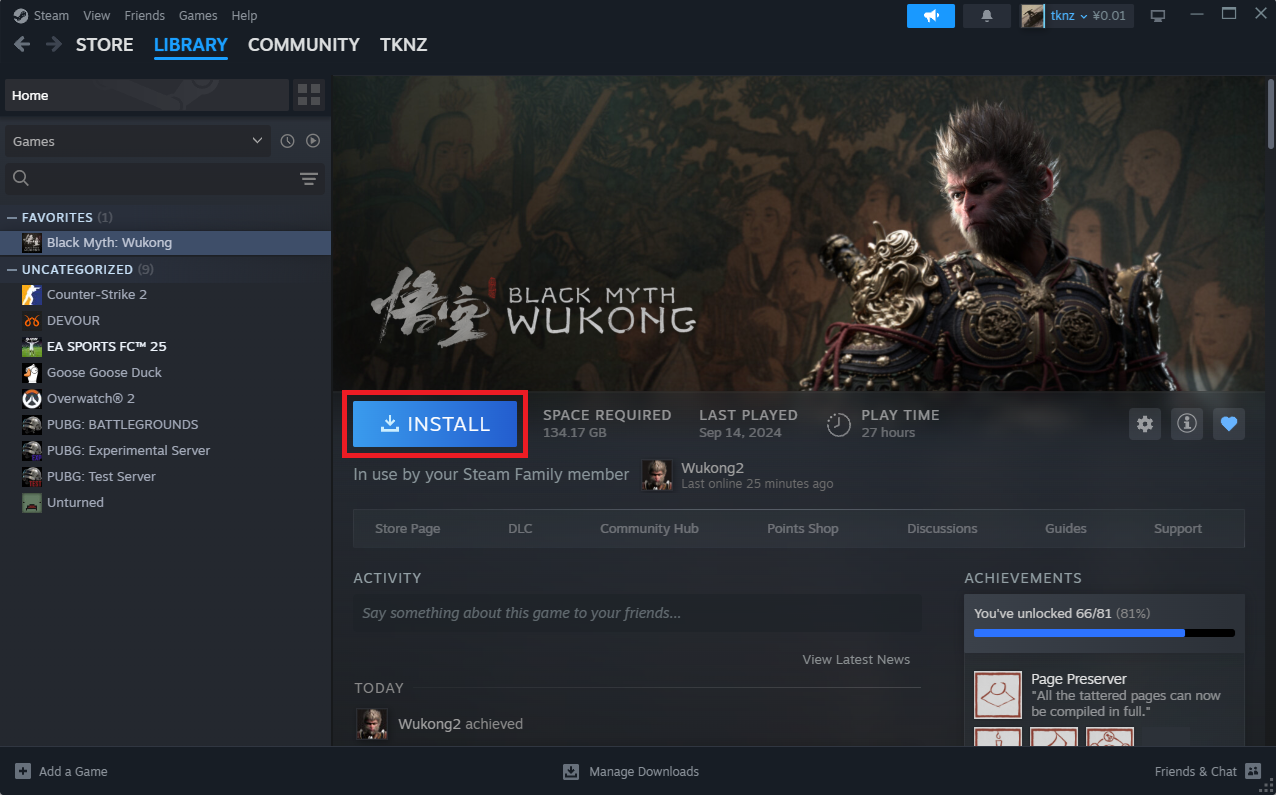Open the library filter icon
Screen dimensions: 1276x795
(308, 178)
